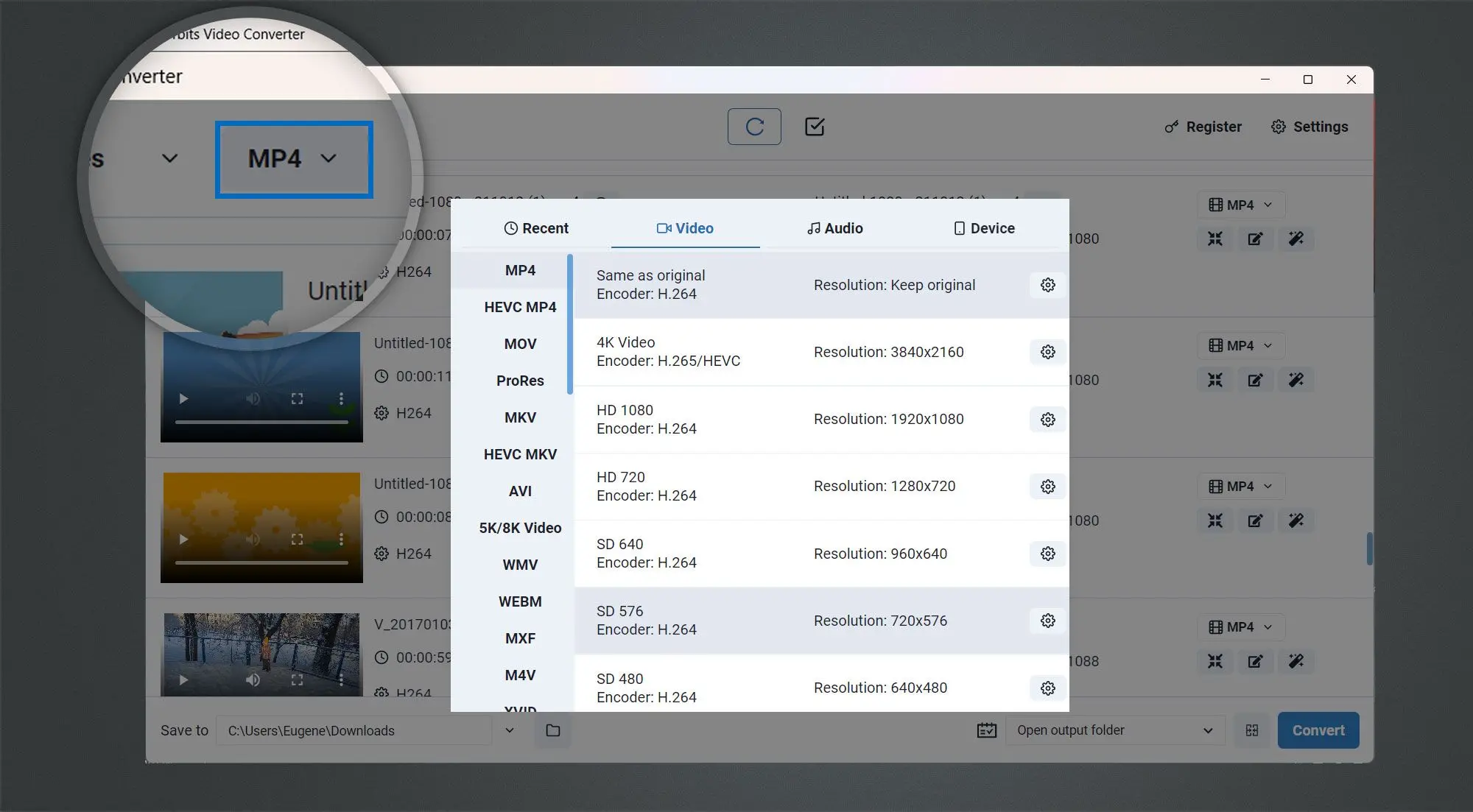Viewport: 1473px width, 812px height.
Task: Click the edit icon for second video
Action: pyautogui.click(x=1256, y=379)
